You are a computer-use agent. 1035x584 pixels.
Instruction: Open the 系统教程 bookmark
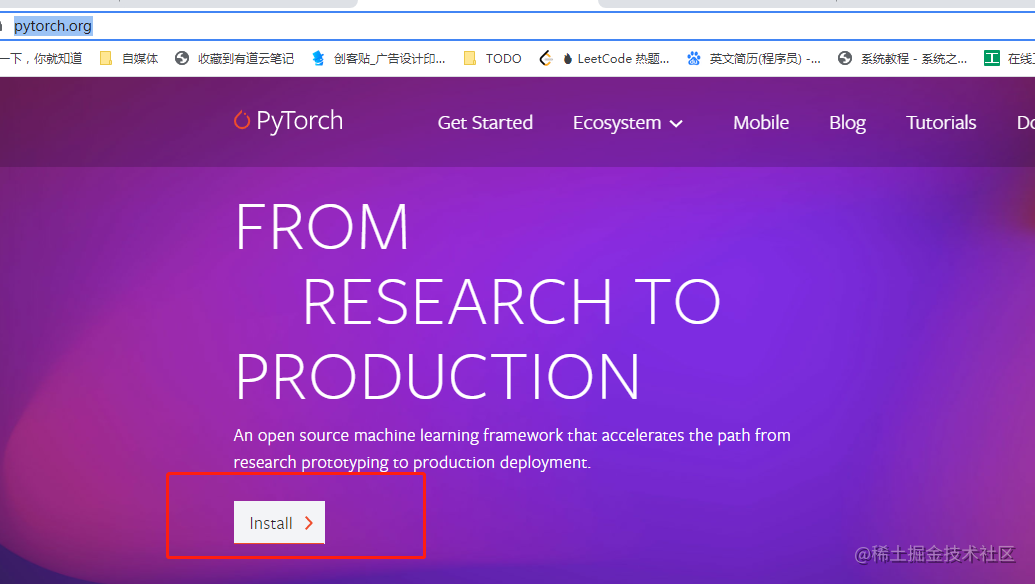[x=902, y=59]
